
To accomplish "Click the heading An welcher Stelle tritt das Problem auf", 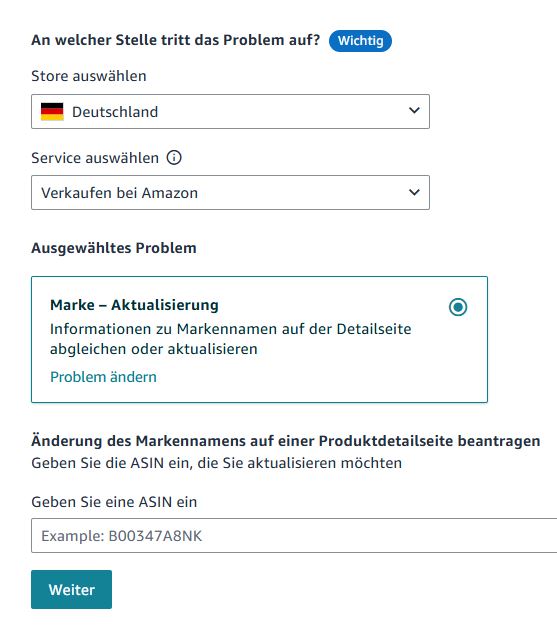I will point(176,40).
